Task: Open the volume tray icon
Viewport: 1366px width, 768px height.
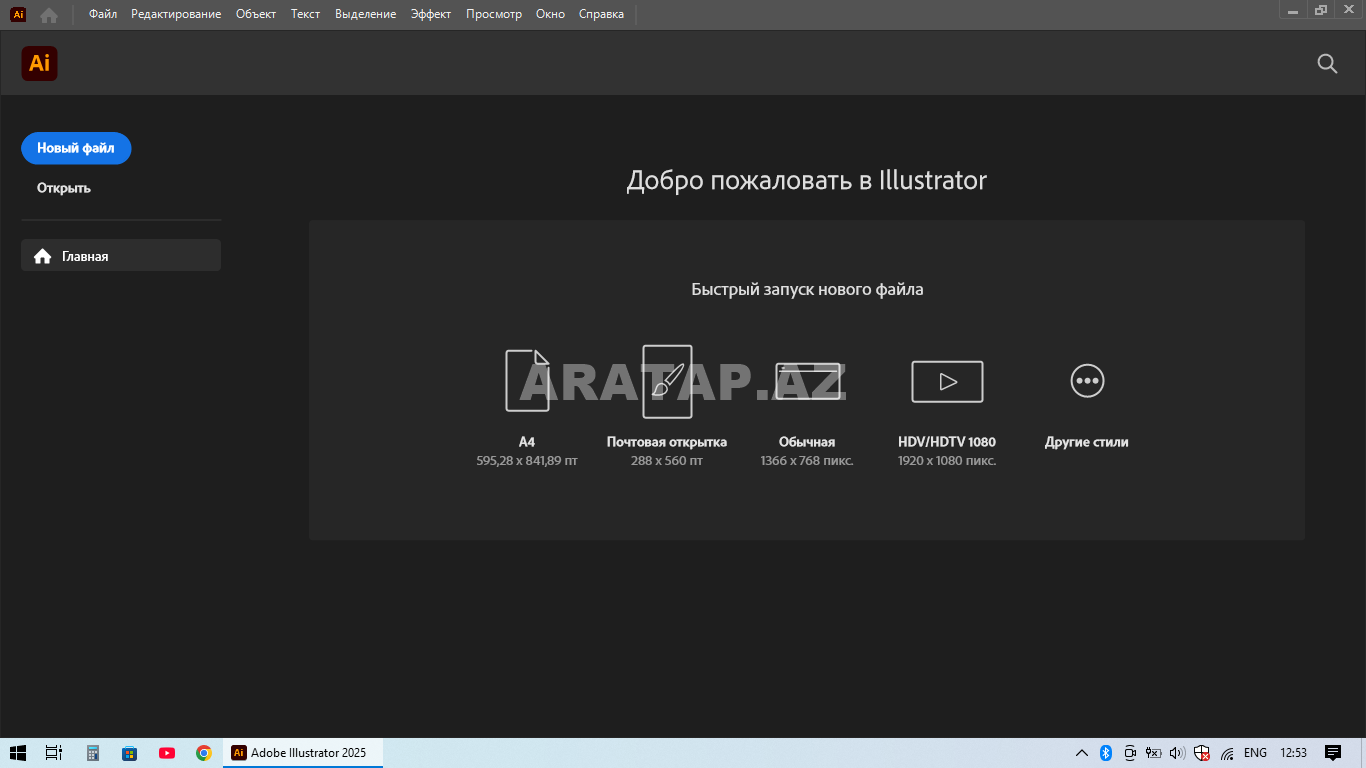Action: (1177, 753)
